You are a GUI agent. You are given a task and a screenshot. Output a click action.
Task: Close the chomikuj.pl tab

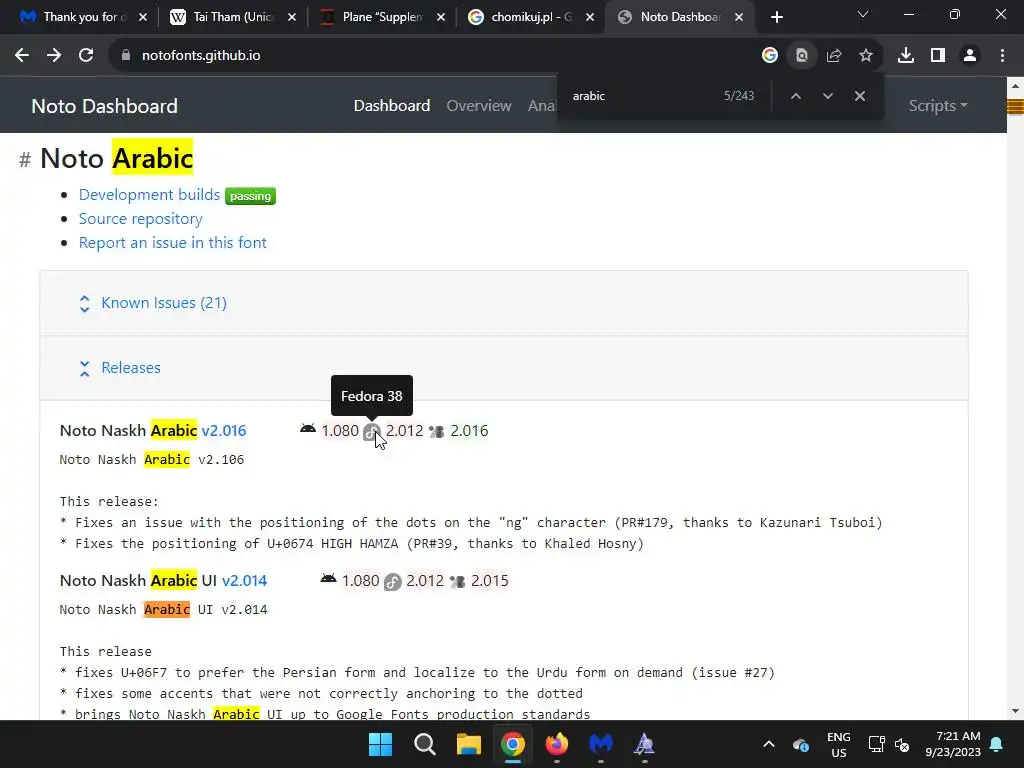(x=590, y=17)
